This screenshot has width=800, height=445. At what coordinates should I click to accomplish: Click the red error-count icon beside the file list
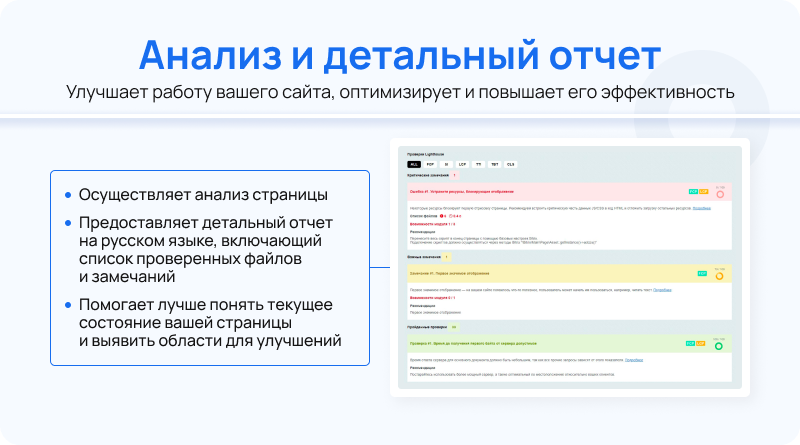point(442,216)
